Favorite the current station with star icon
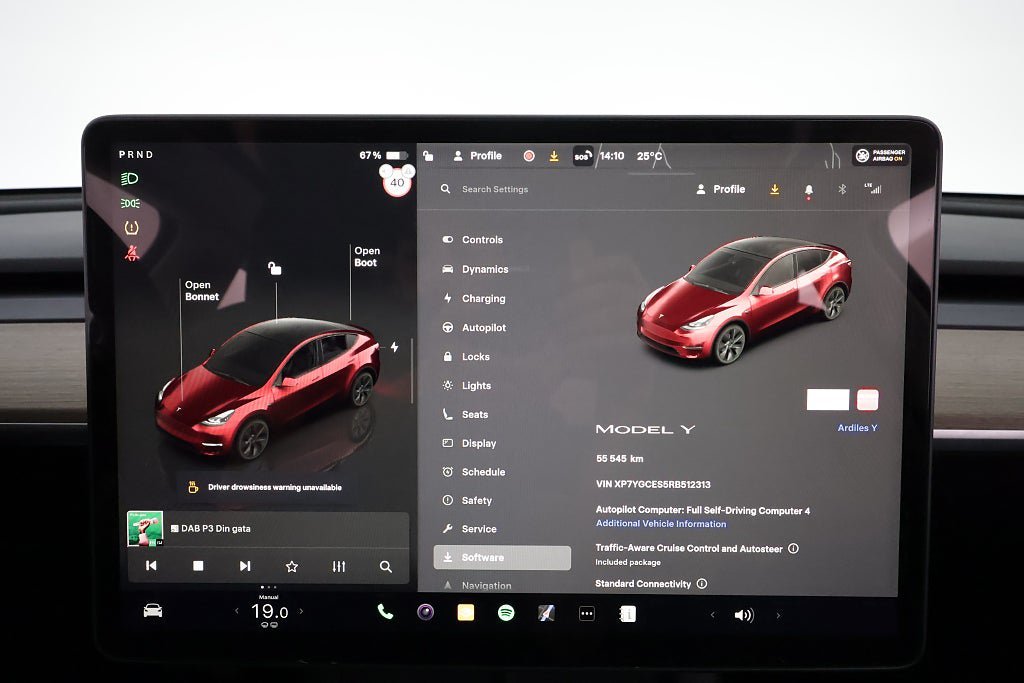The height and width of the screenshot is (683, 1024). click(x=292, y=566)
